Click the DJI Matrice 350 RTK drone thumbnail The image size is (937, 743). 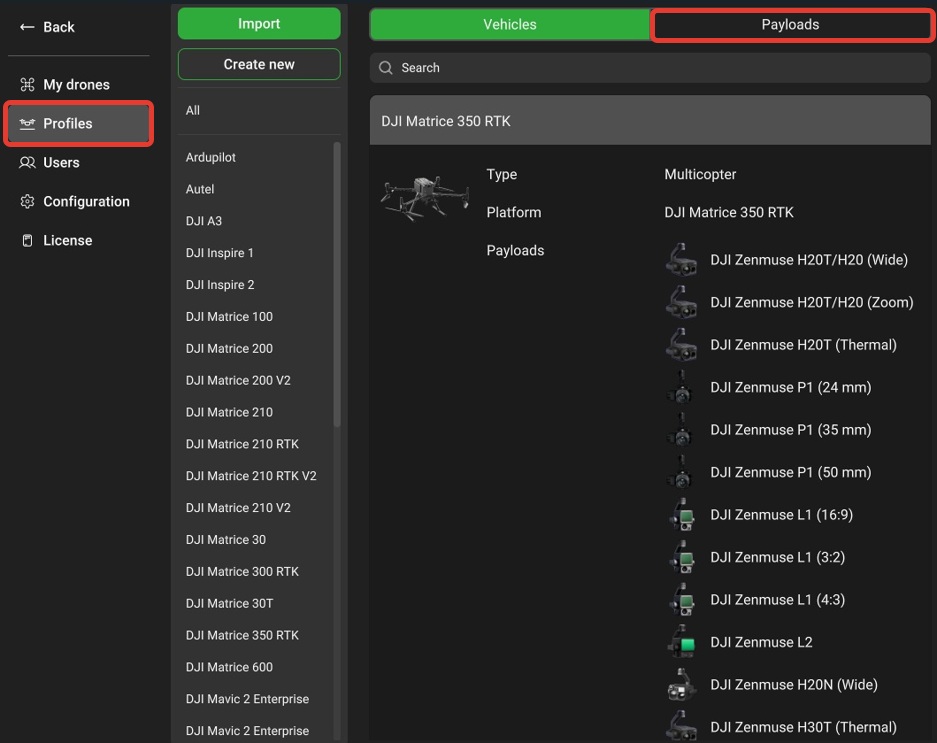[x=425, y=197]
